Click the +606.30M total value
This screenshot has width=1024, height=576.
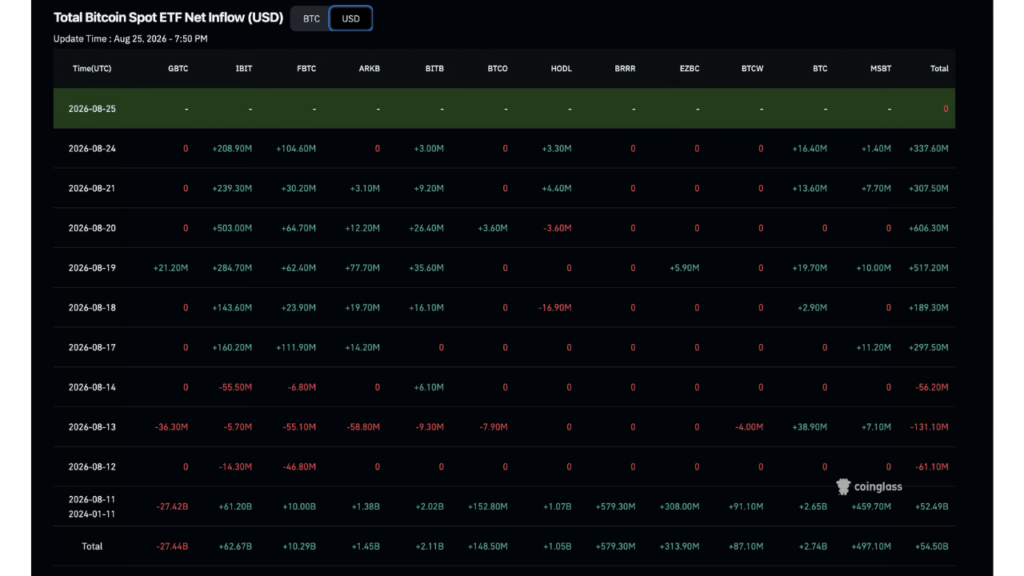[x=928, y=229]
